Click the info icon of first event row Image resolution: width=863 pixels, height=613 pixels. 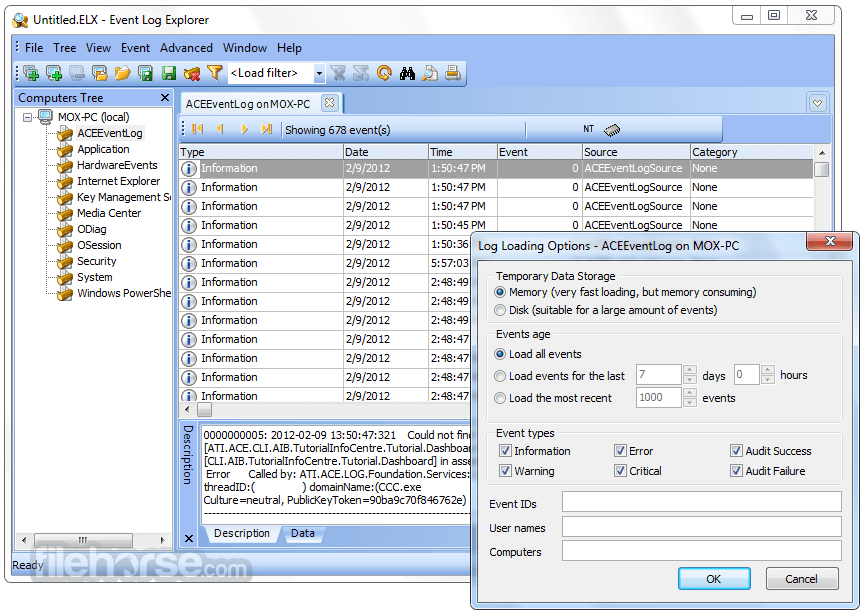click(189, 169)
